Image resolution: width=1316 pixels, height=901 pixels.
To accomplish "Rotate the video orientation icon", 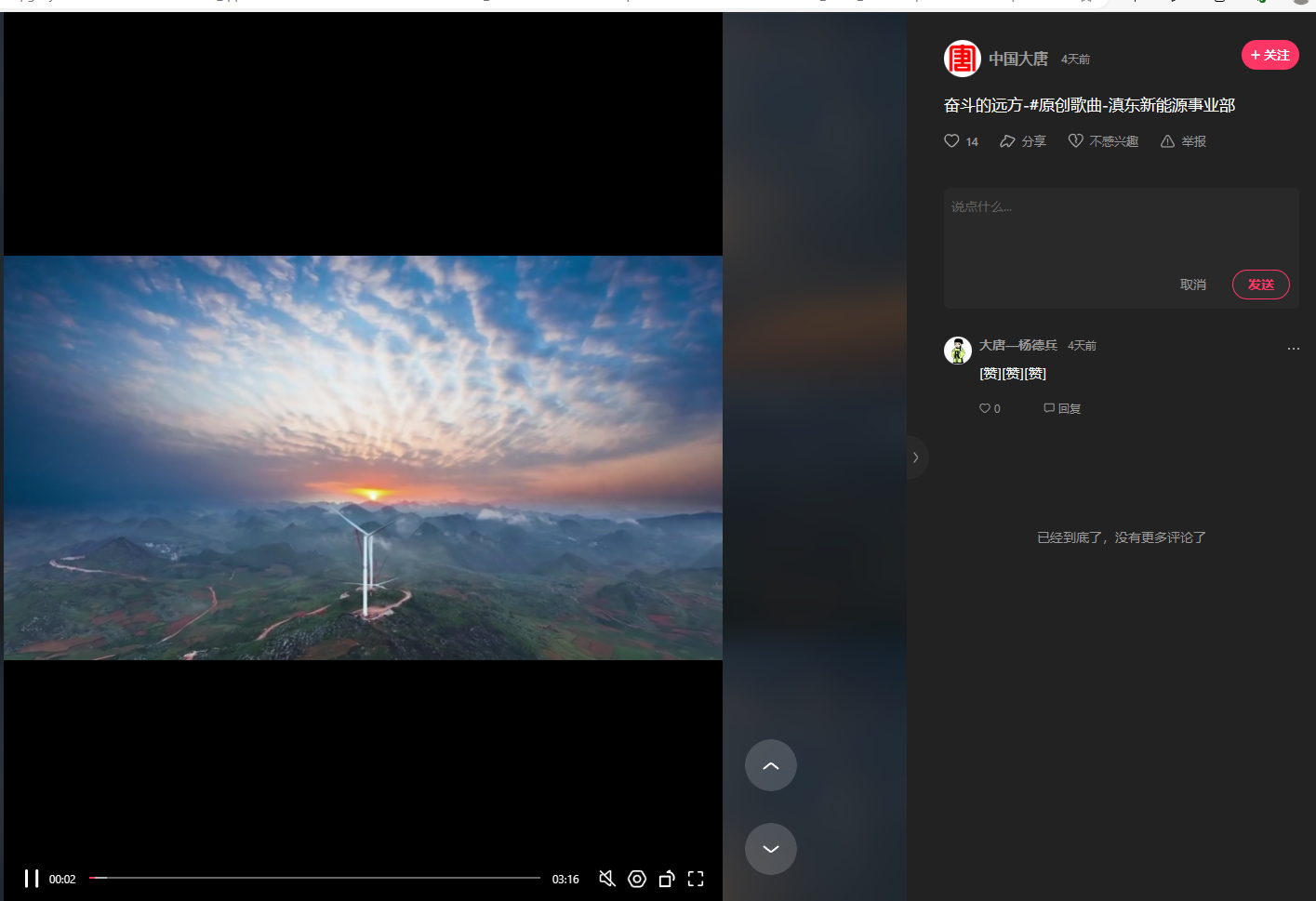I will (666, 878).
